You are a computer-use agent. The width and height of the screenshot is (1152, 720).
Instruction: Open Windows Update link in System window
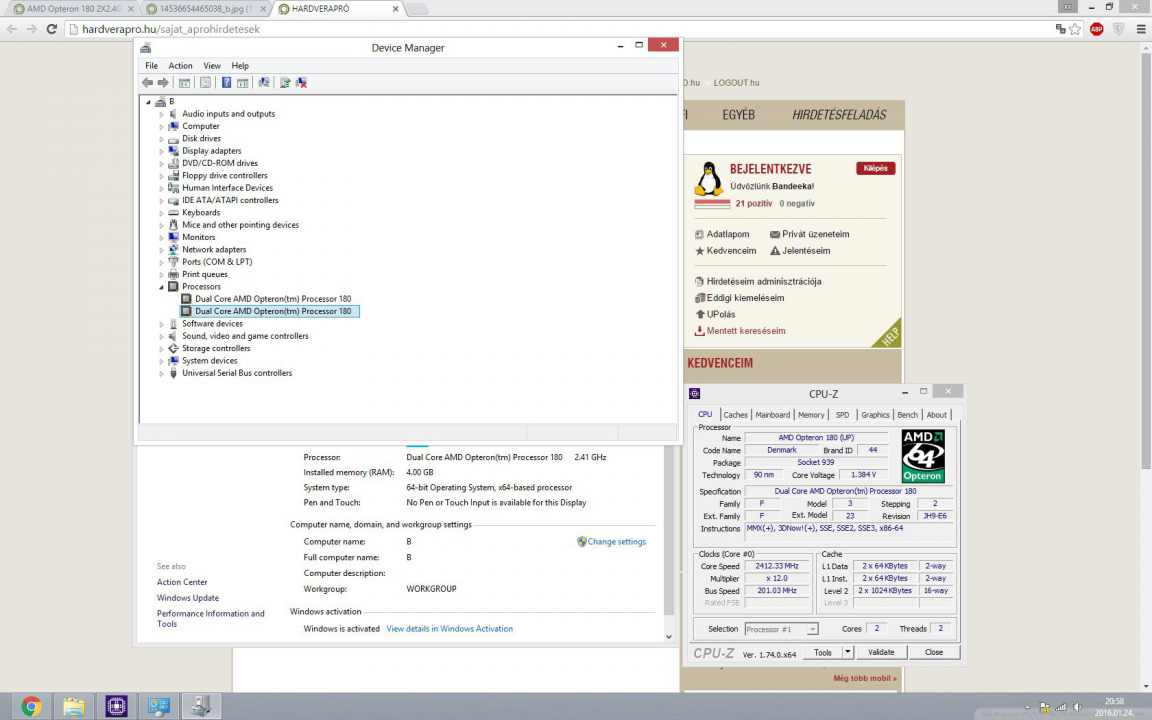(188, 598)
